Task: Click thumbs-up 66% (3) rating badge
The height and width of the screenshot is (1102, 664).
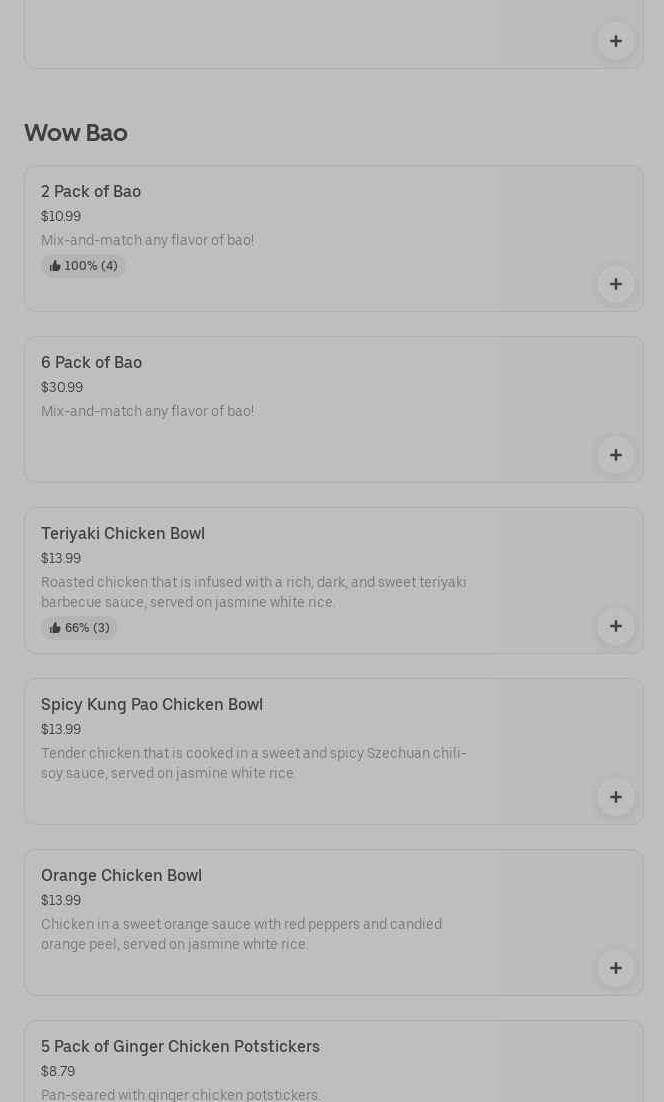Action: pyautogui.click(x=79, y=628)
